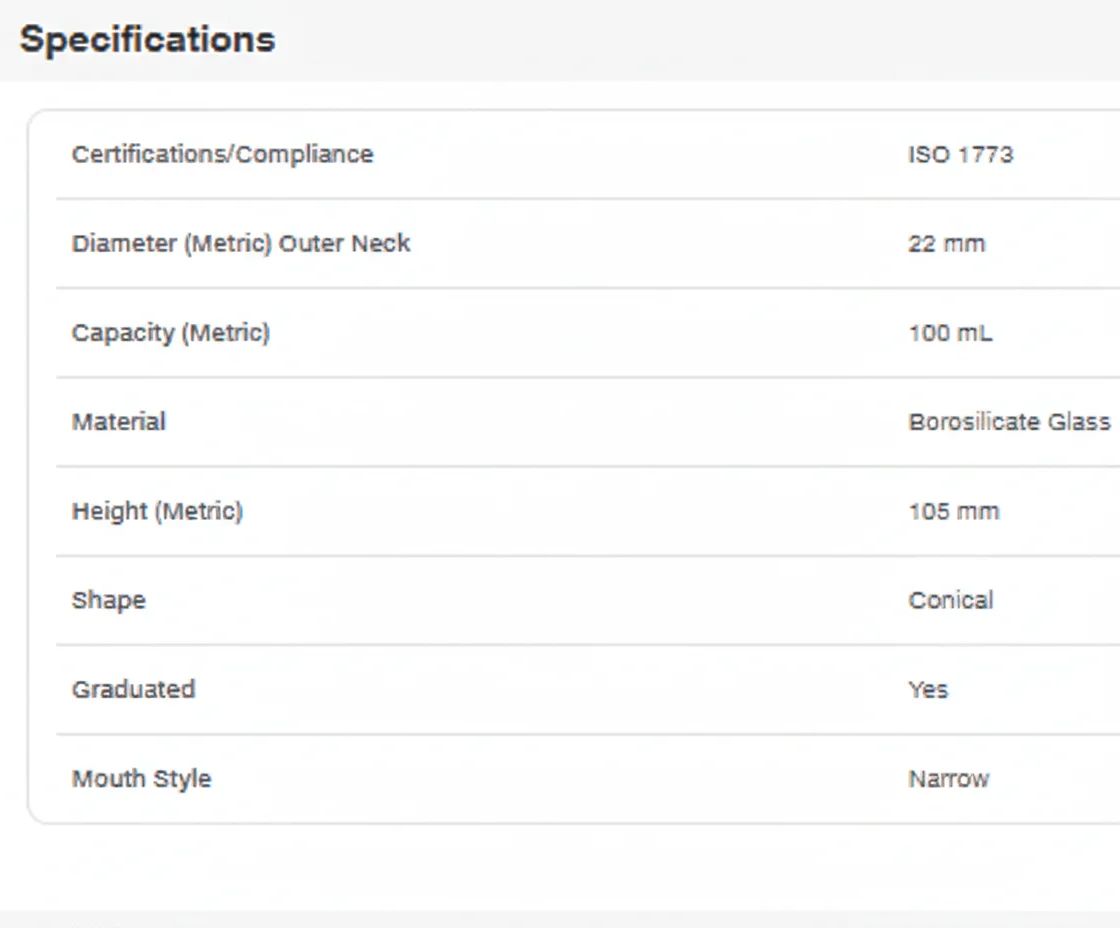Select the Yes value for Graduated
The image size is (1120, 928).
coord(928,690)
